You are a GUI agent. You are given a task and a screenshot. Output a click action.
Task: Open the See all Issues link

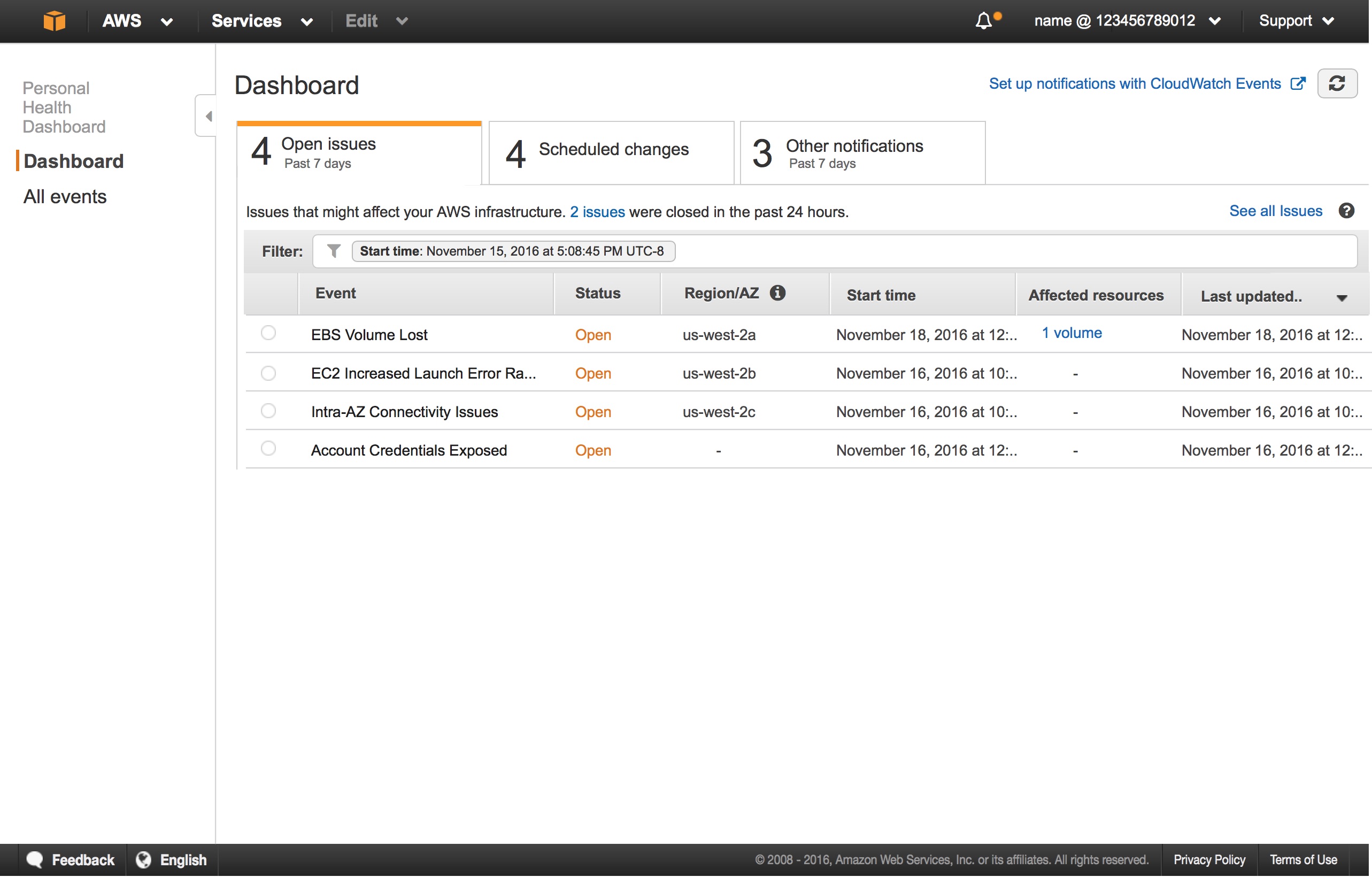[x=1276, y=211]
